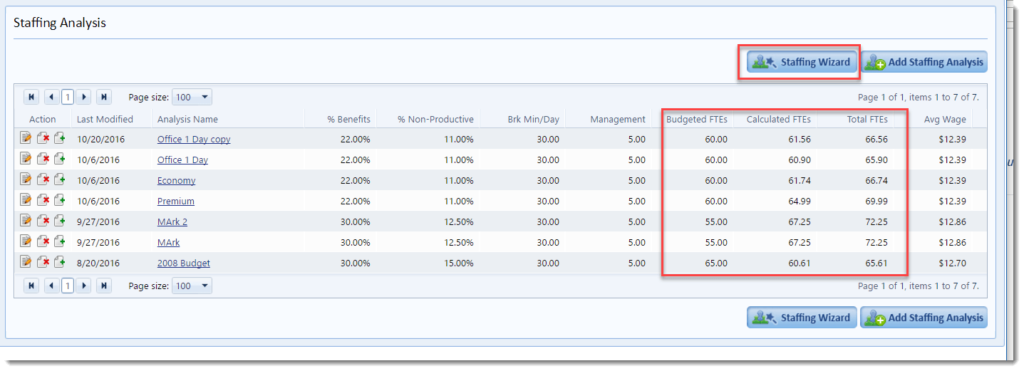Go to next page in bottom pager

(84, 285)
